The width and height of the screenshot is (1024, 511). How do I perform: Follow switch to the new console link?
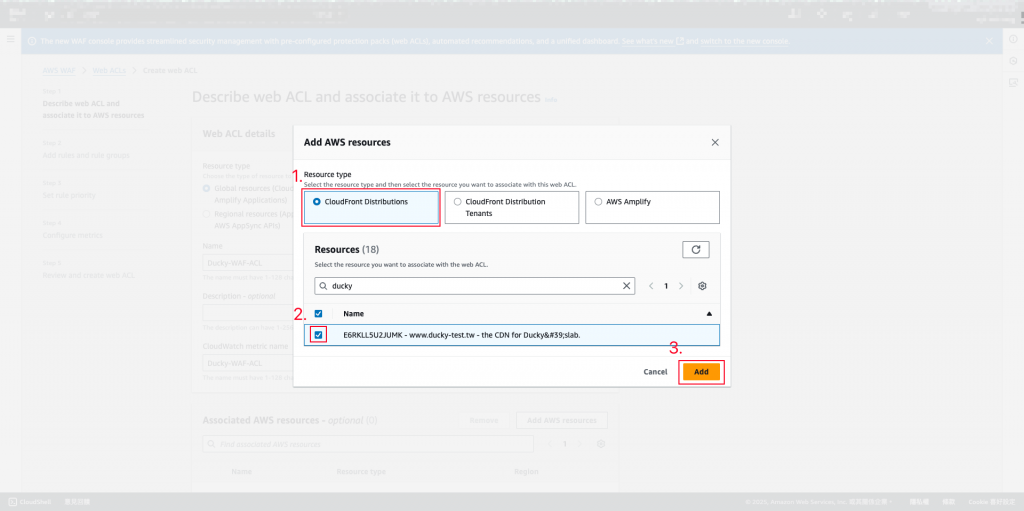click(744, 41)
